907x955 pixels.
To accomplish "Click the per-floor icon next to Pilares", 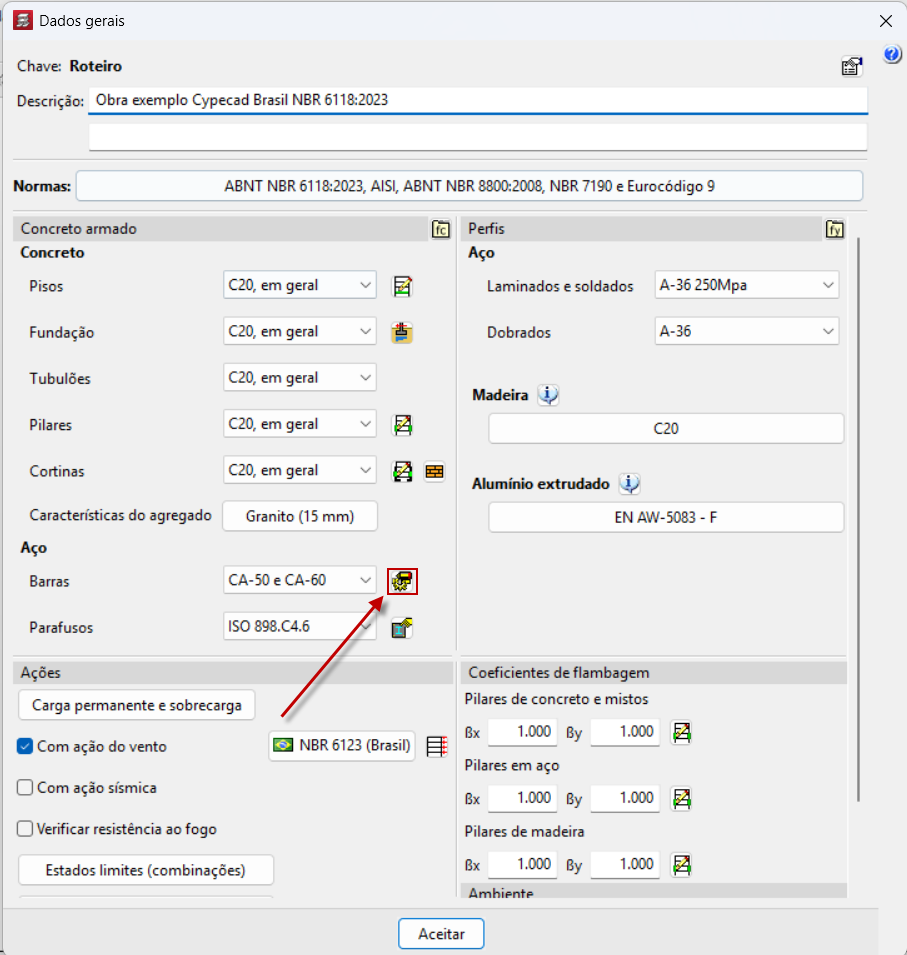I will [x=402, y=425].
